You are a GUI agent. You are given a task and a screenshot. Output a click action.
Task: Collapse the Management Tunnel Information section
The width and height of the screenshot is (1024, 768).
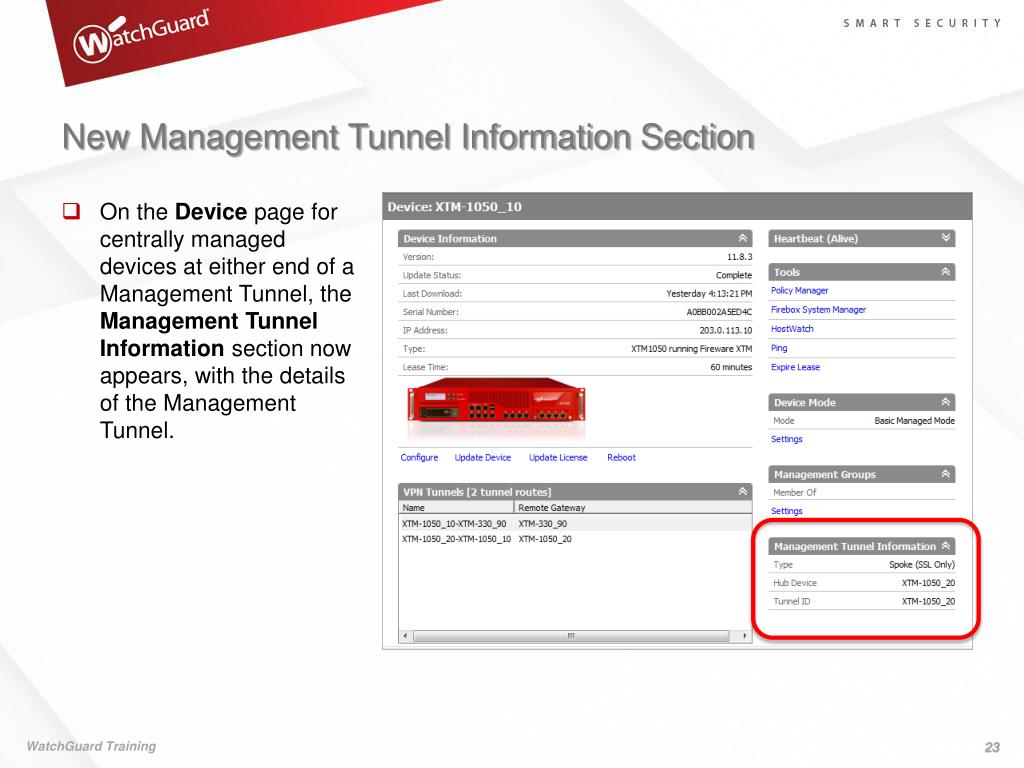click(946, 546)
